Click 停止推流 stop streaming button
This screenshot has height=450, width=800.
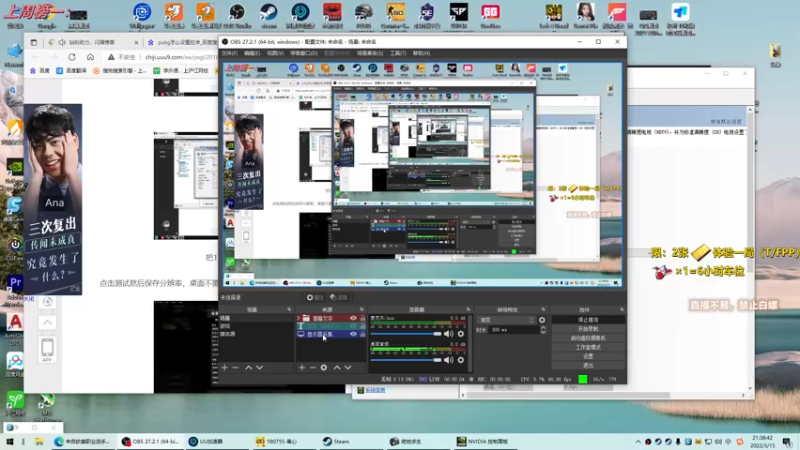click(x=588, y=320)
